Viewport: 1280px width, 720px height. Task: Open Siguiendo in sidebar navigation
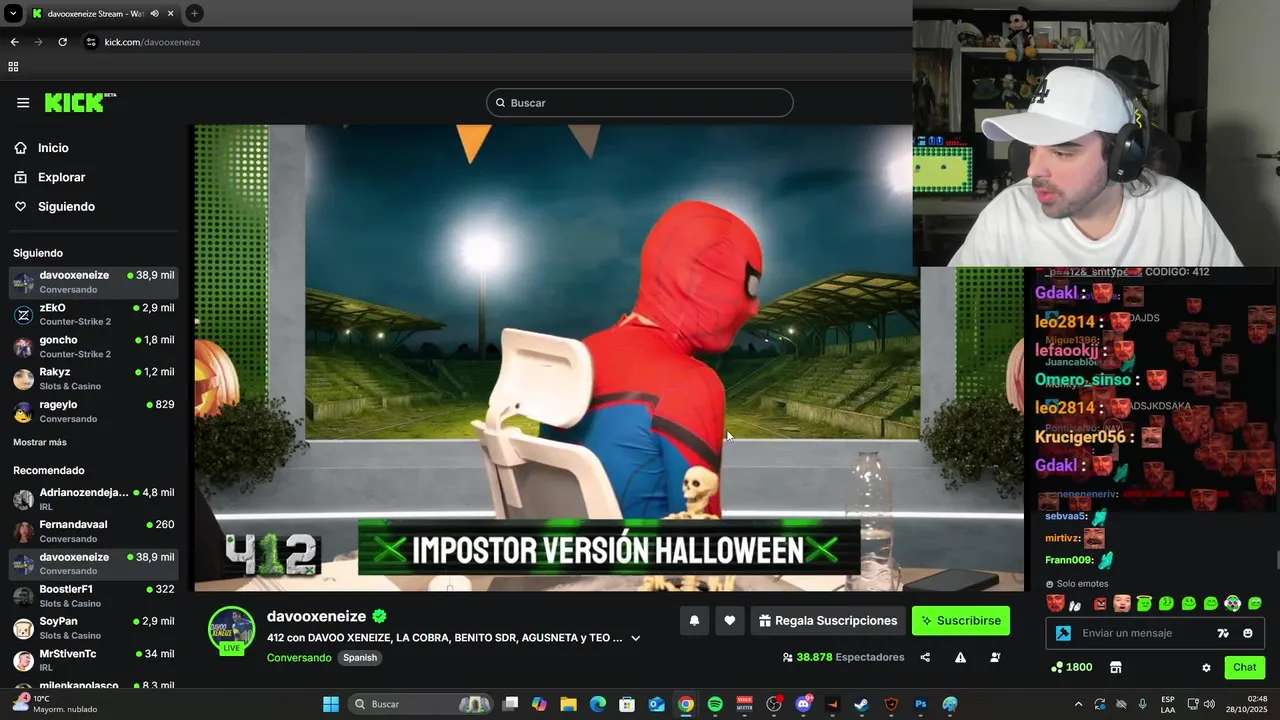click(x=66, y=206)
